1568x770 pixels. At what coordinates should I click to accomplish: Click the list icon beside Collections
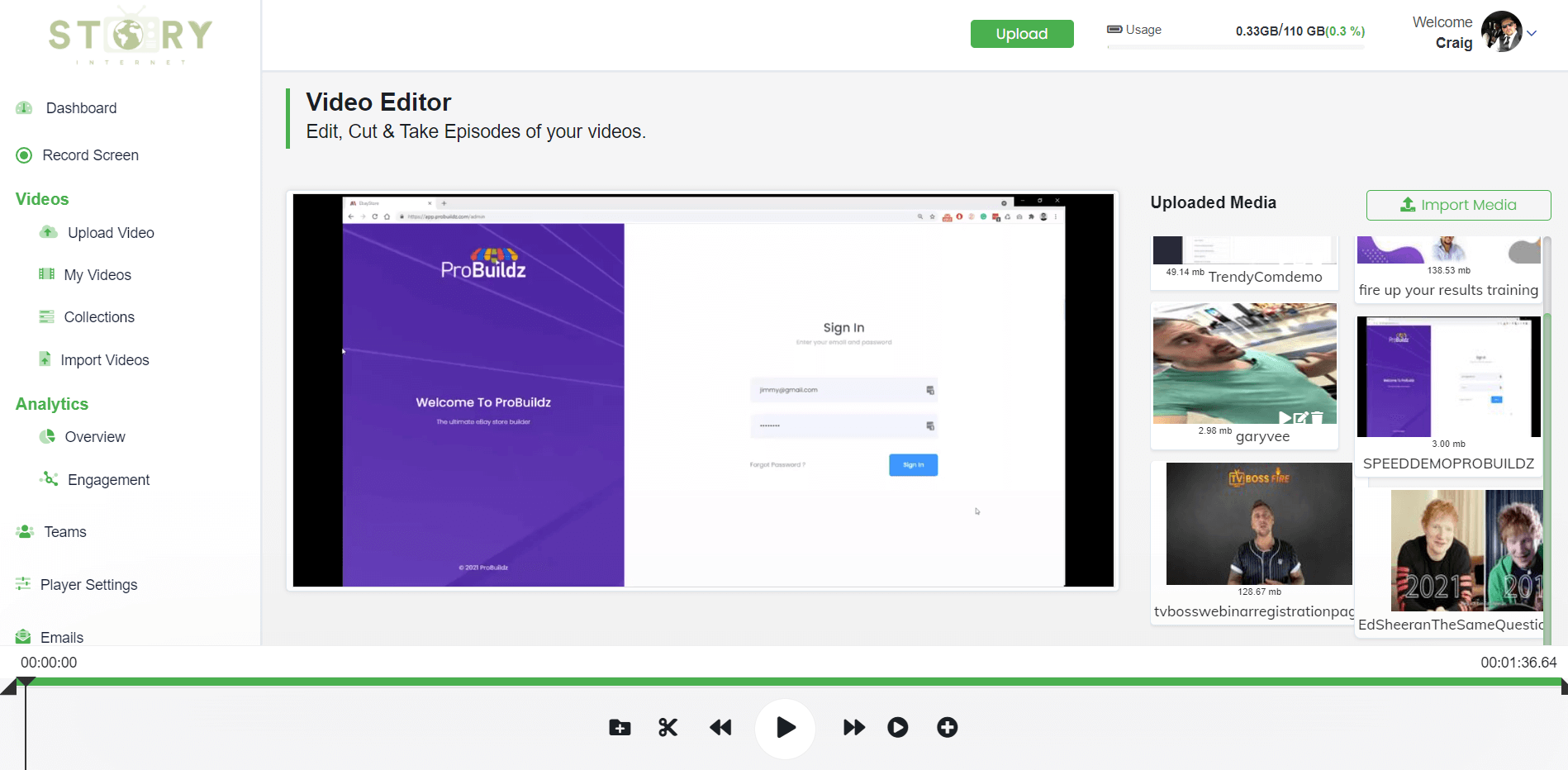point(46,316)
